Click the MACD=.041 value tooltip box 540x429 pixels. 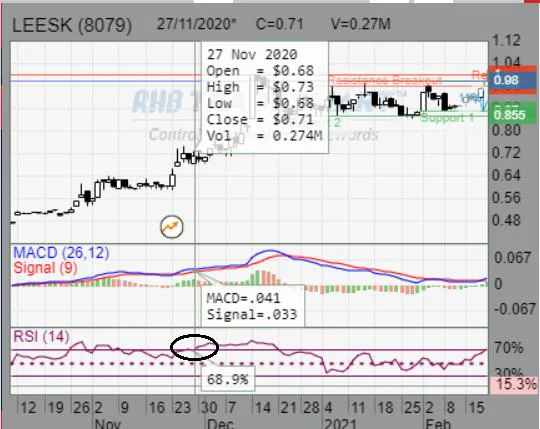click(x=253, y=306)
